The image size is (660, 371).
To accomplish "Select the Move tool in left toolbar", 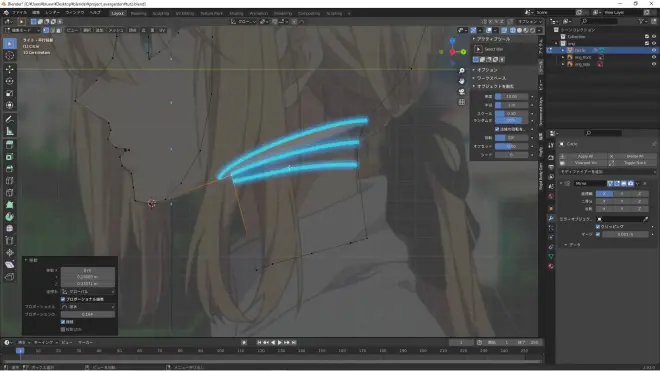I will (x=10, y=69).
